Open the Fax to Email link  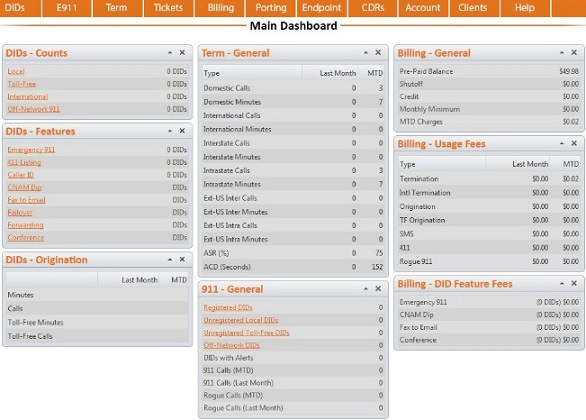pyautogui.click(x=26, y=200)
